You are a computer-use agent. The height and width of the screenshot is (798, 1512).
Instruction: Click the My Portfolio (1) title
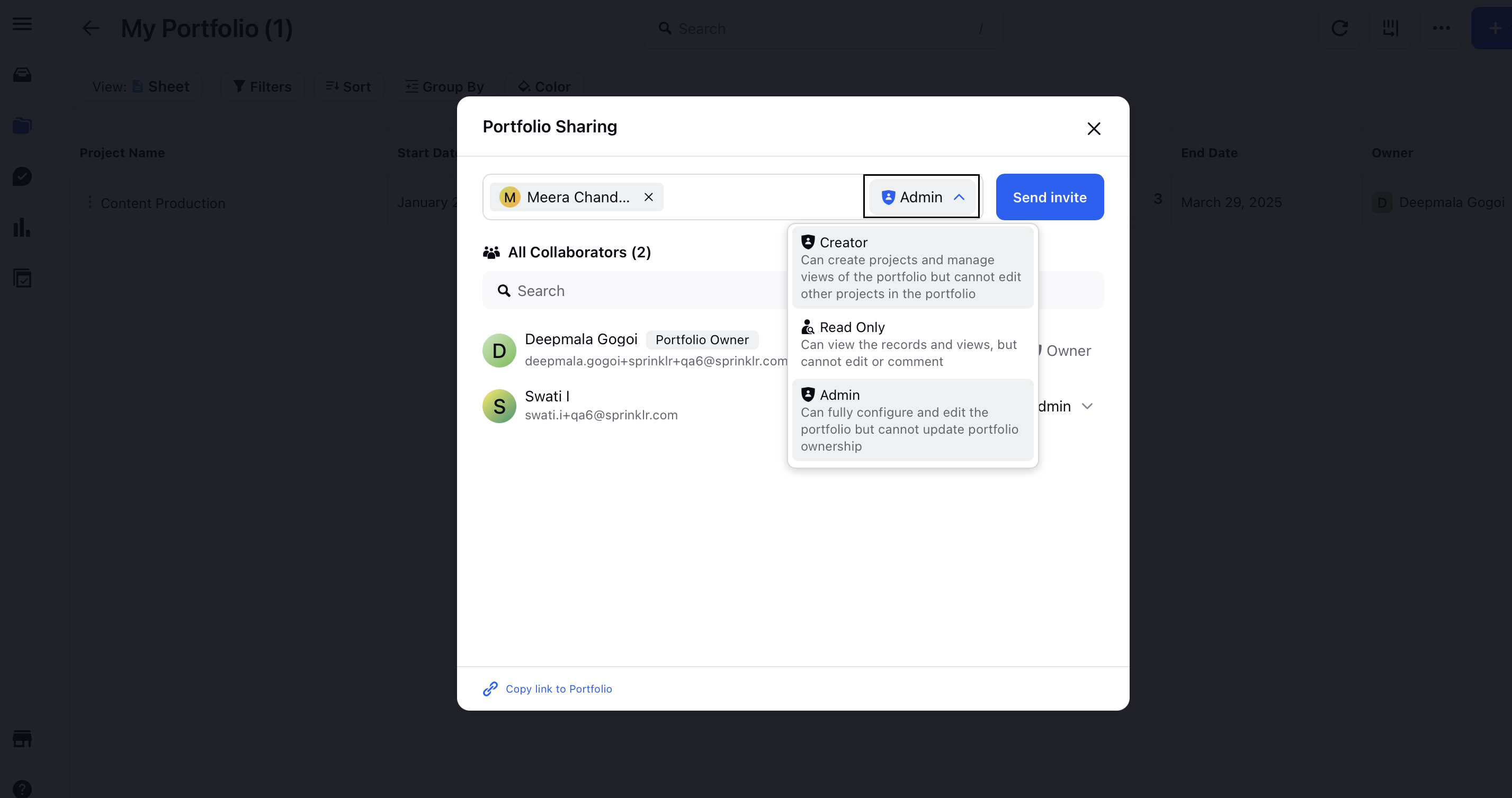coord(207,28)
